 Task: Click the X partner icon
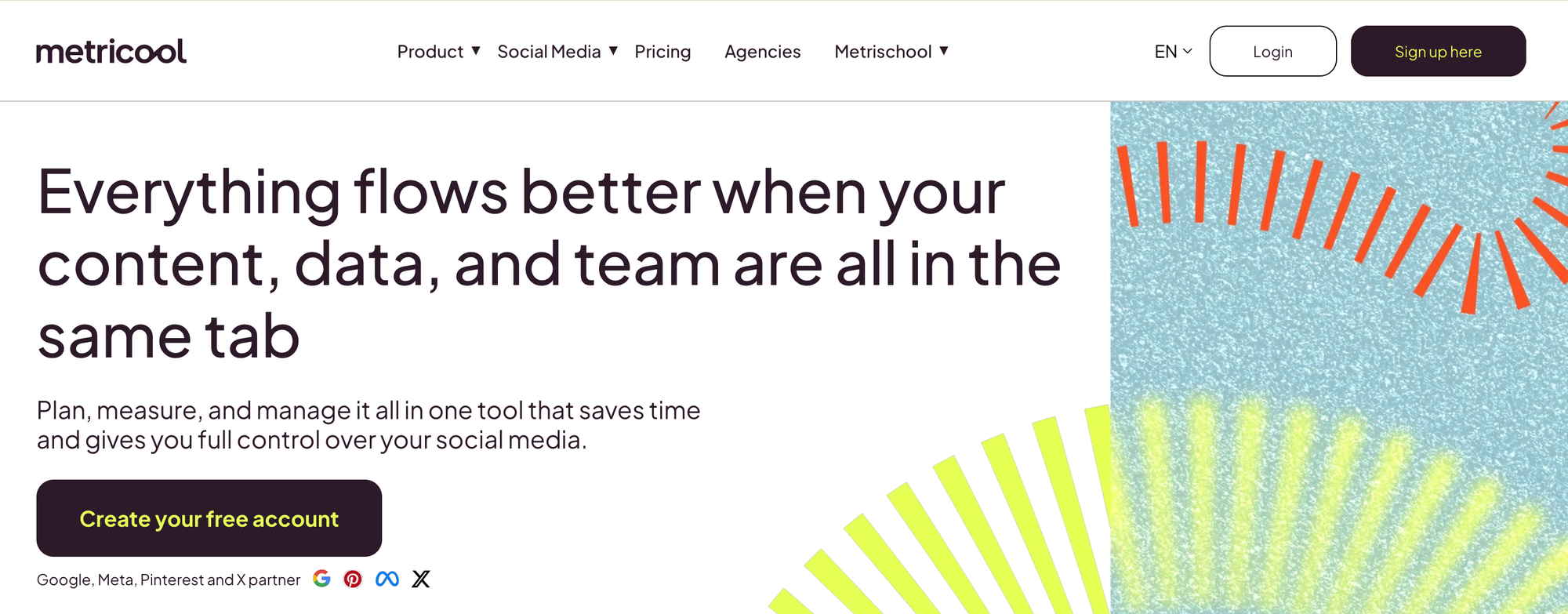[421, 579]
